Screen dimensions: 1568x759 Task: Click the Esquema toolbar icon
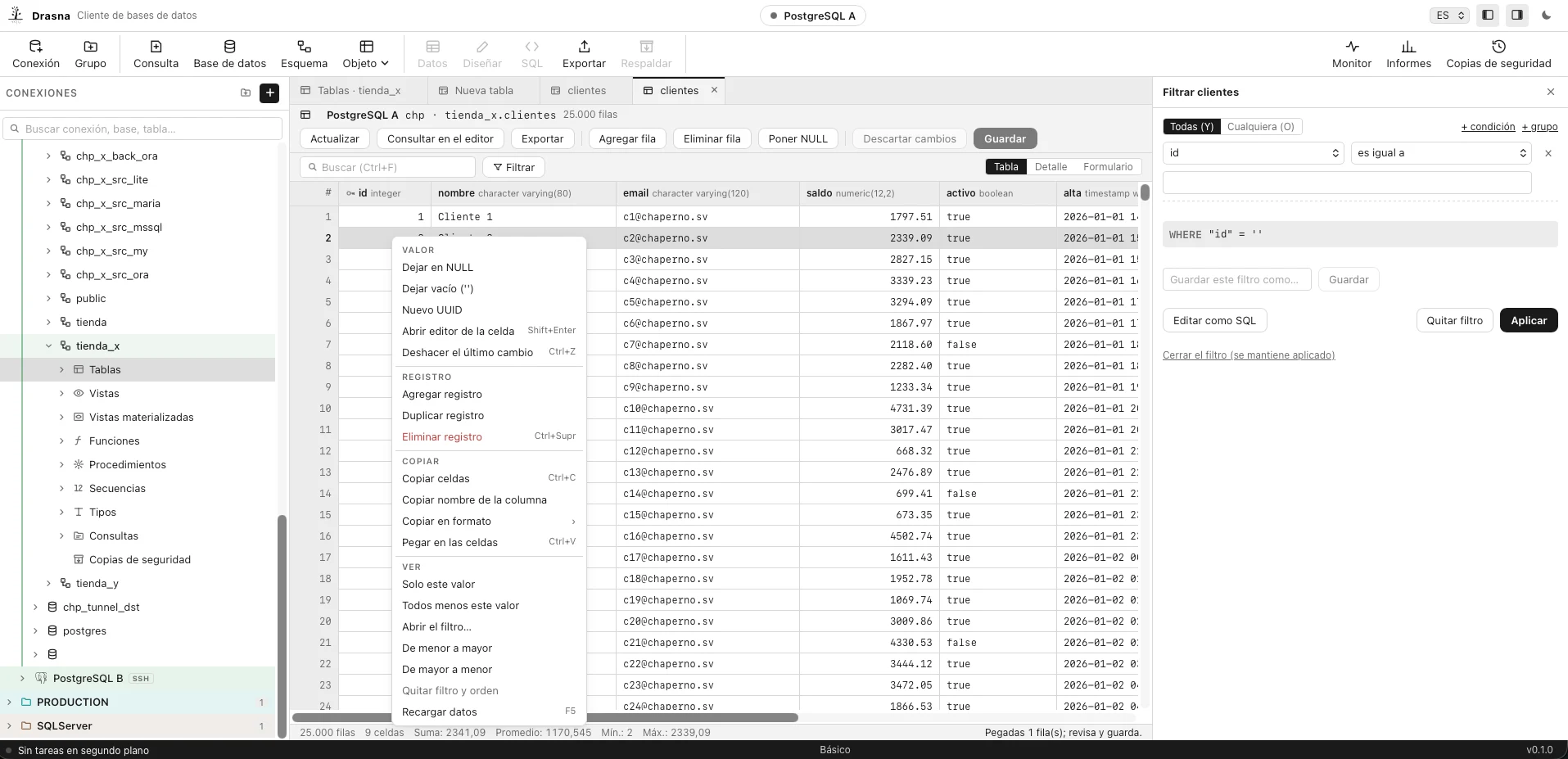304,54
